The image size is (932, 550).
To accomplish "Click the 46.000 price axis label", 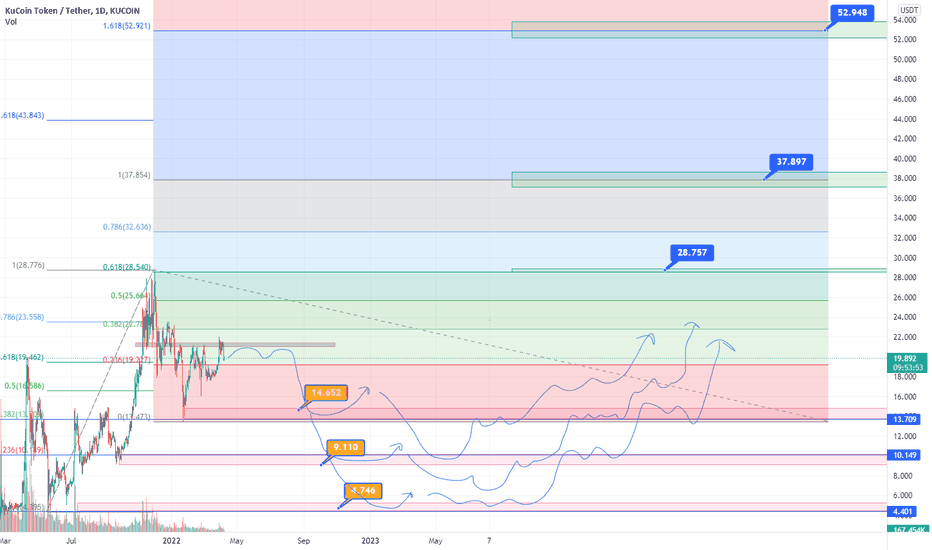I will (904, 99).
